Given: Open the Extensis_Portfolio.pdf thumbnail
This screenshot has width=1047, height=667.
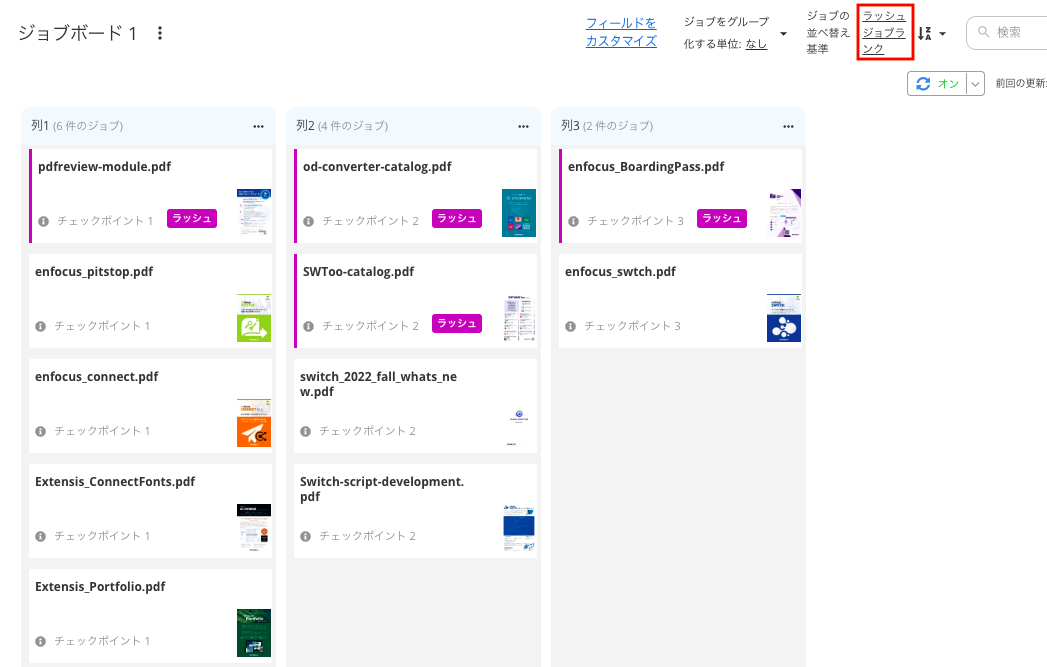Looking at the screenshot, I should coord(254,632).
